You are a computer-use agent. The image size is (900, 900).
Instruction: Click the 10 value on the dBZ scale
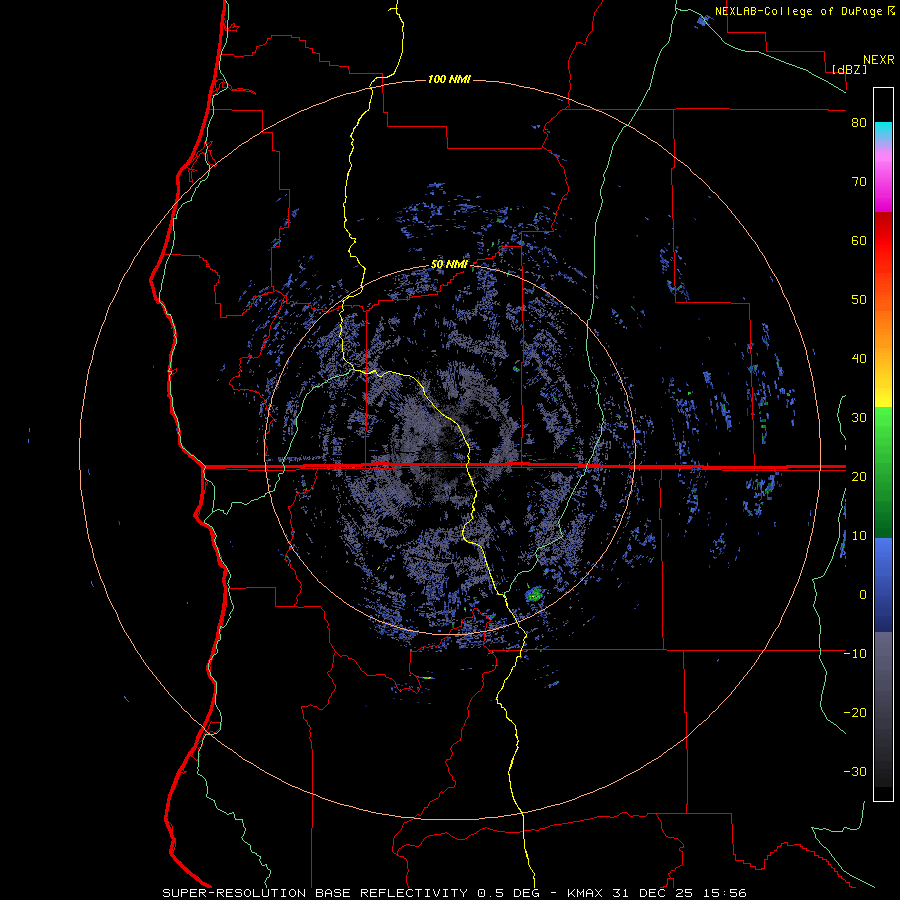click(859, 536)
